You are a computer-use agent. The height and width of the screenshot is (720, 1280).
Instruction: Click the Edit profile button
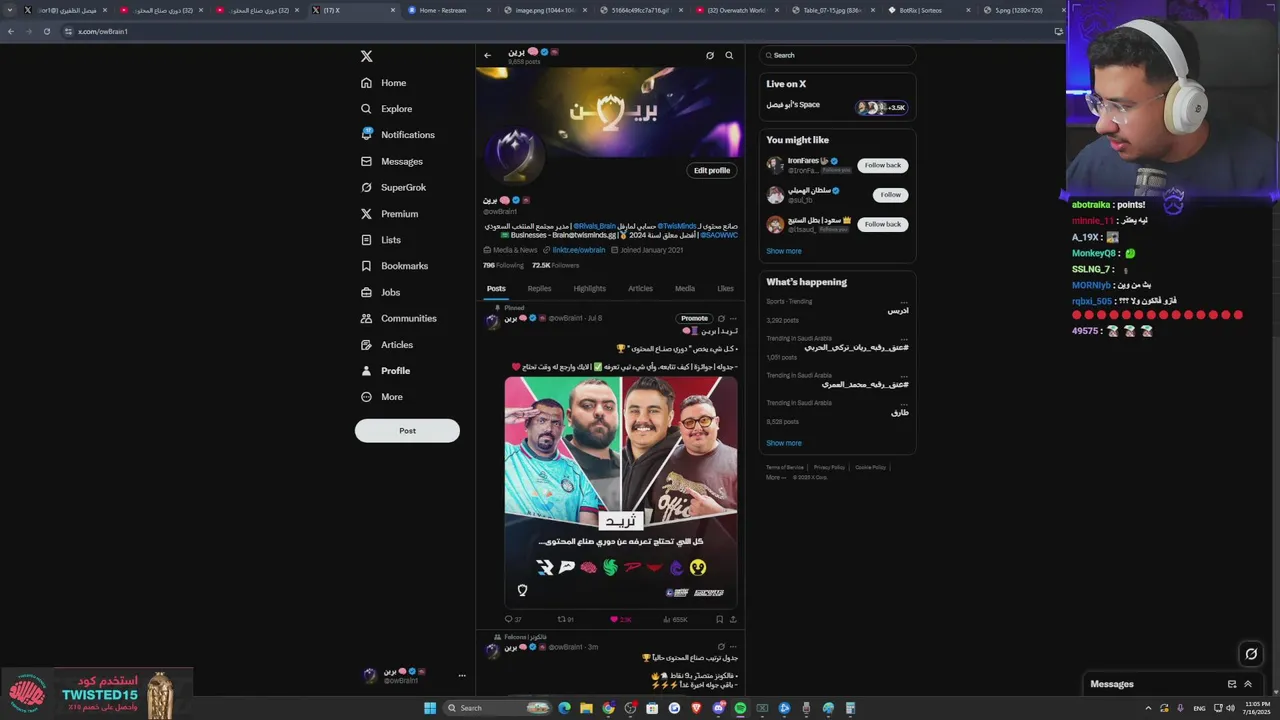pos(712,171)
